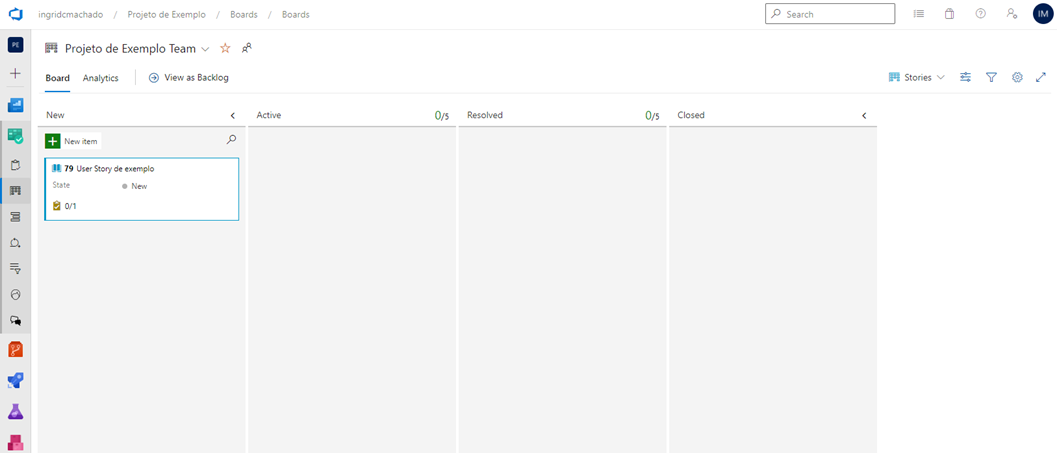This screenshot has height=453, width=1057.
Task: Select the Boards kanban icon in the sidebar
Action: click(x=16, y=191)
